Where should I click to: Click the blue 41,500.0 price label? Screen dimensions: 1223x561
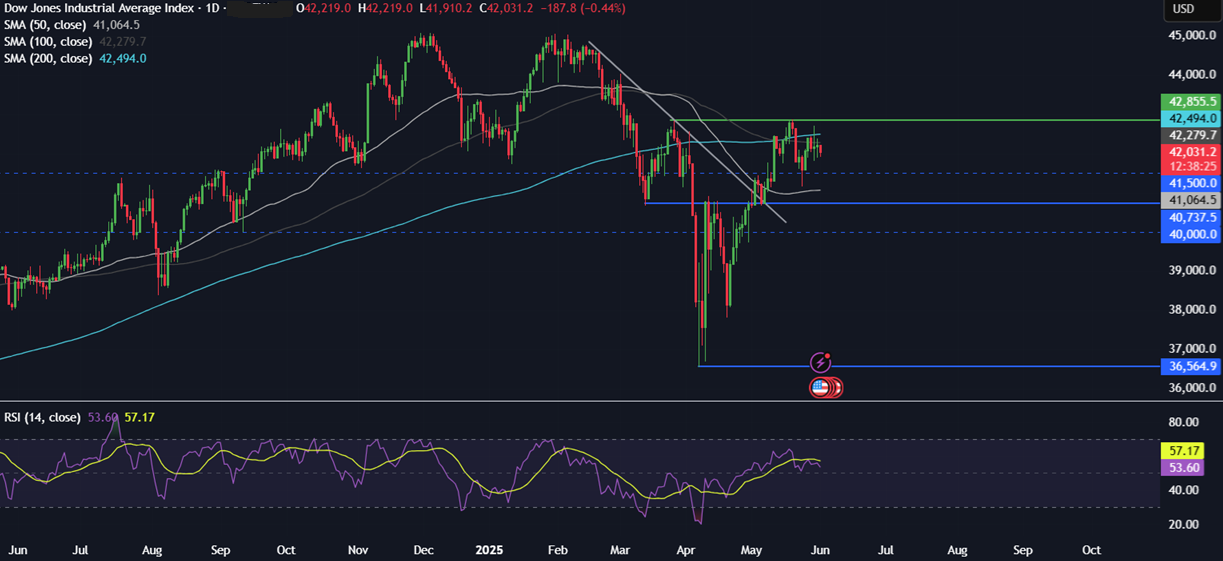click(x=1190, y=184)
